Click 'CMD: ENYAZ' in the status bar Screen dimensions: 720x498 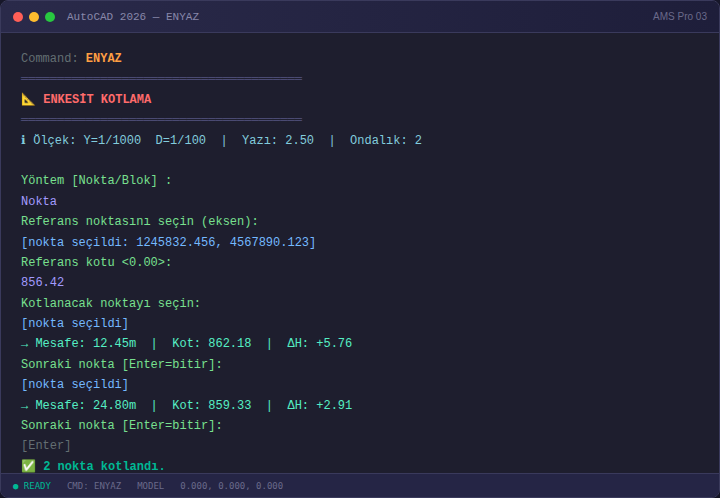point(94,486)
